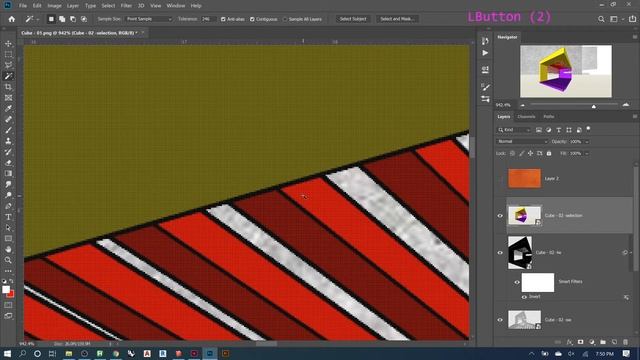The height and width of the screenshot is (360, 640).
Task: Open the Layers panel menu
Action: coord(635,117)
